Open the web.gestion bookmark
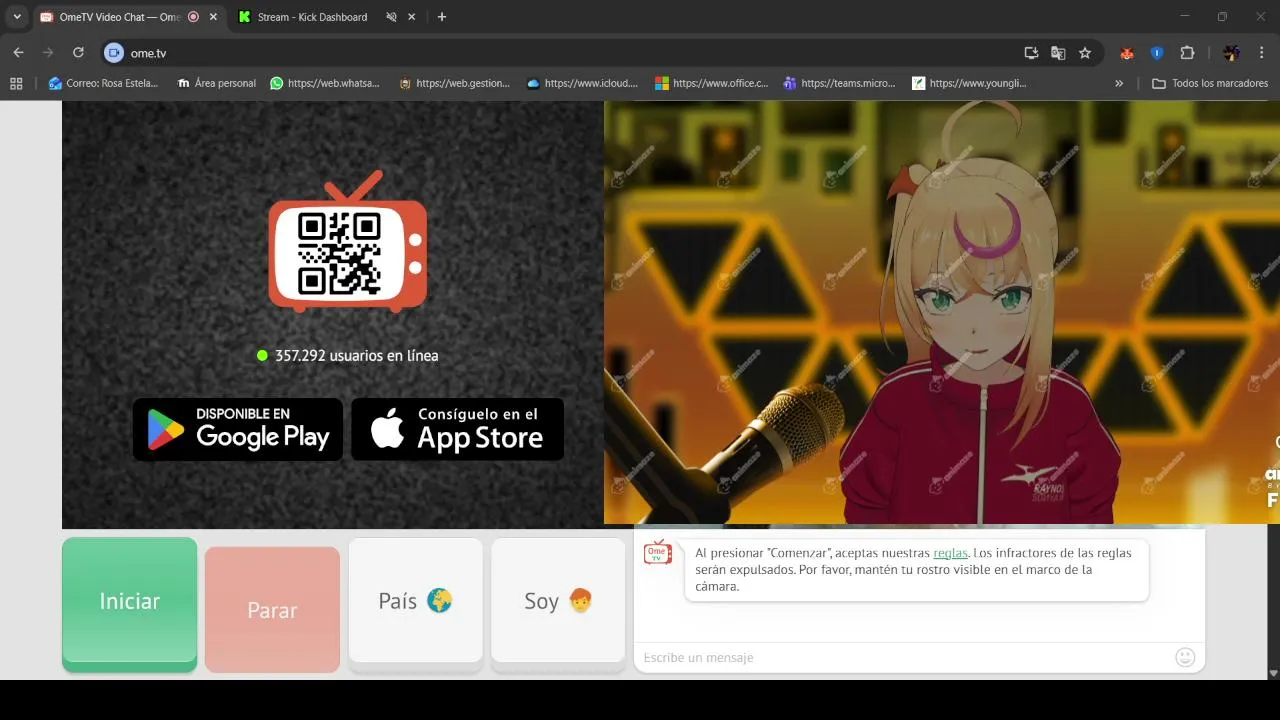The image size is (1280, 720). 454,83
